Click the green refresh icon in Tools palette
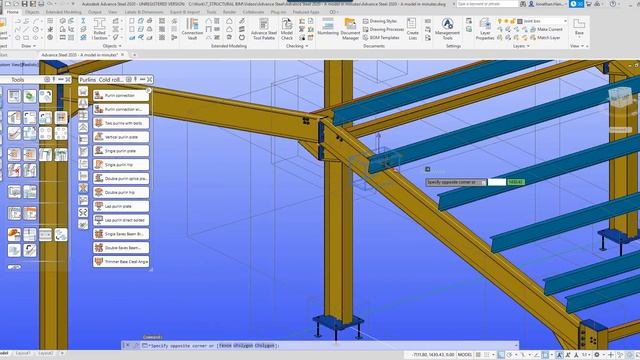 tap(29, 96)
